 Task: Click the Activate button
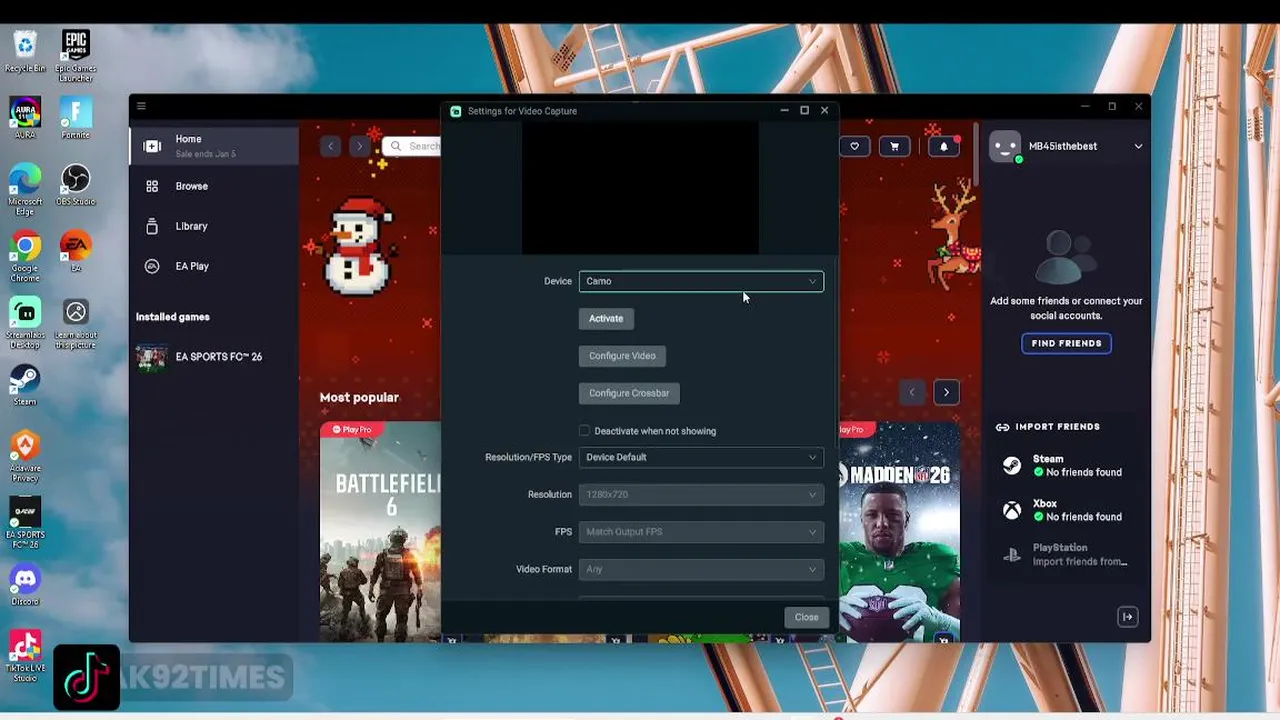[606, 318]
